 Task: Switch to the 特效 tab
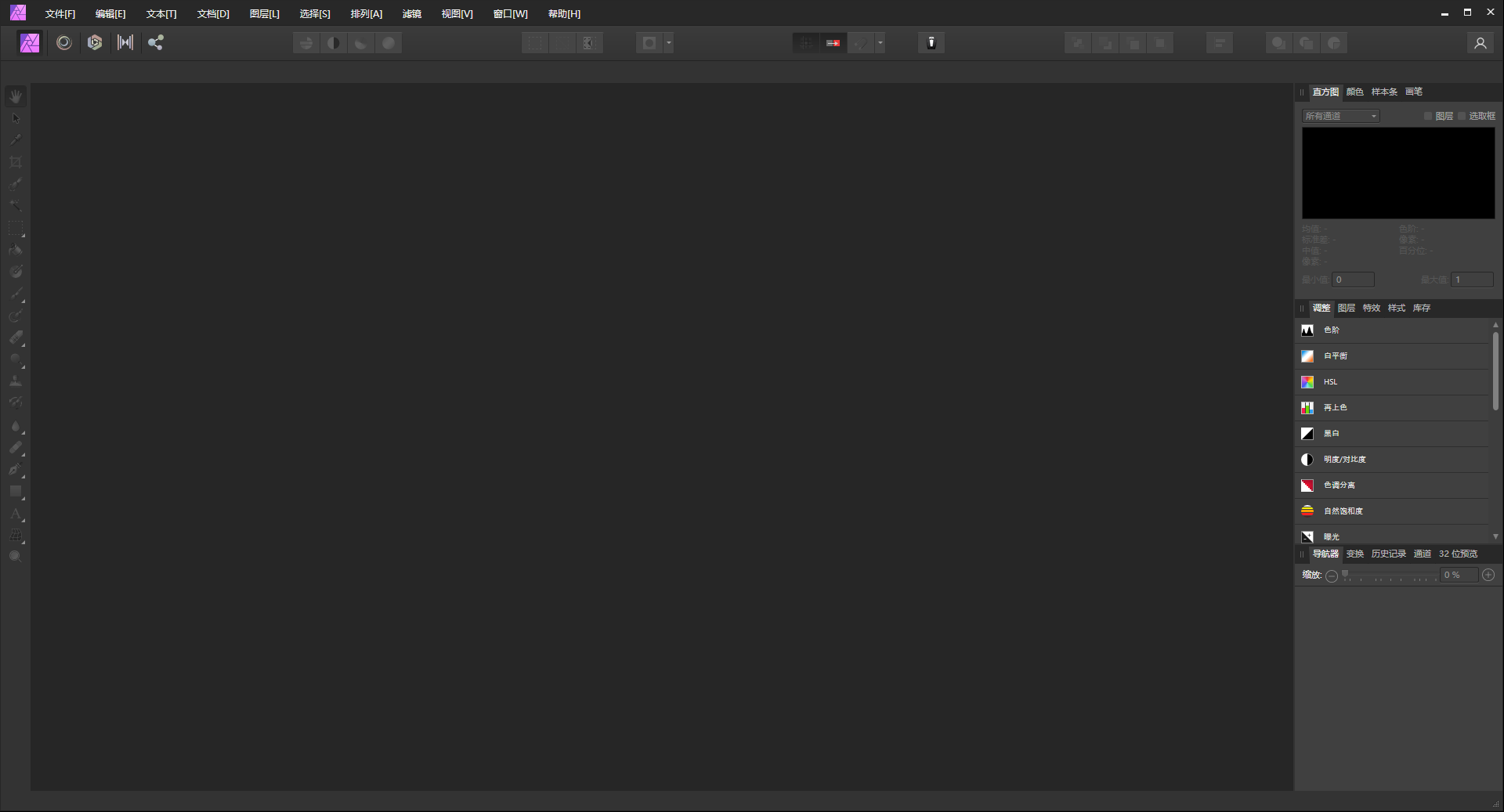tap(1372, 308)
